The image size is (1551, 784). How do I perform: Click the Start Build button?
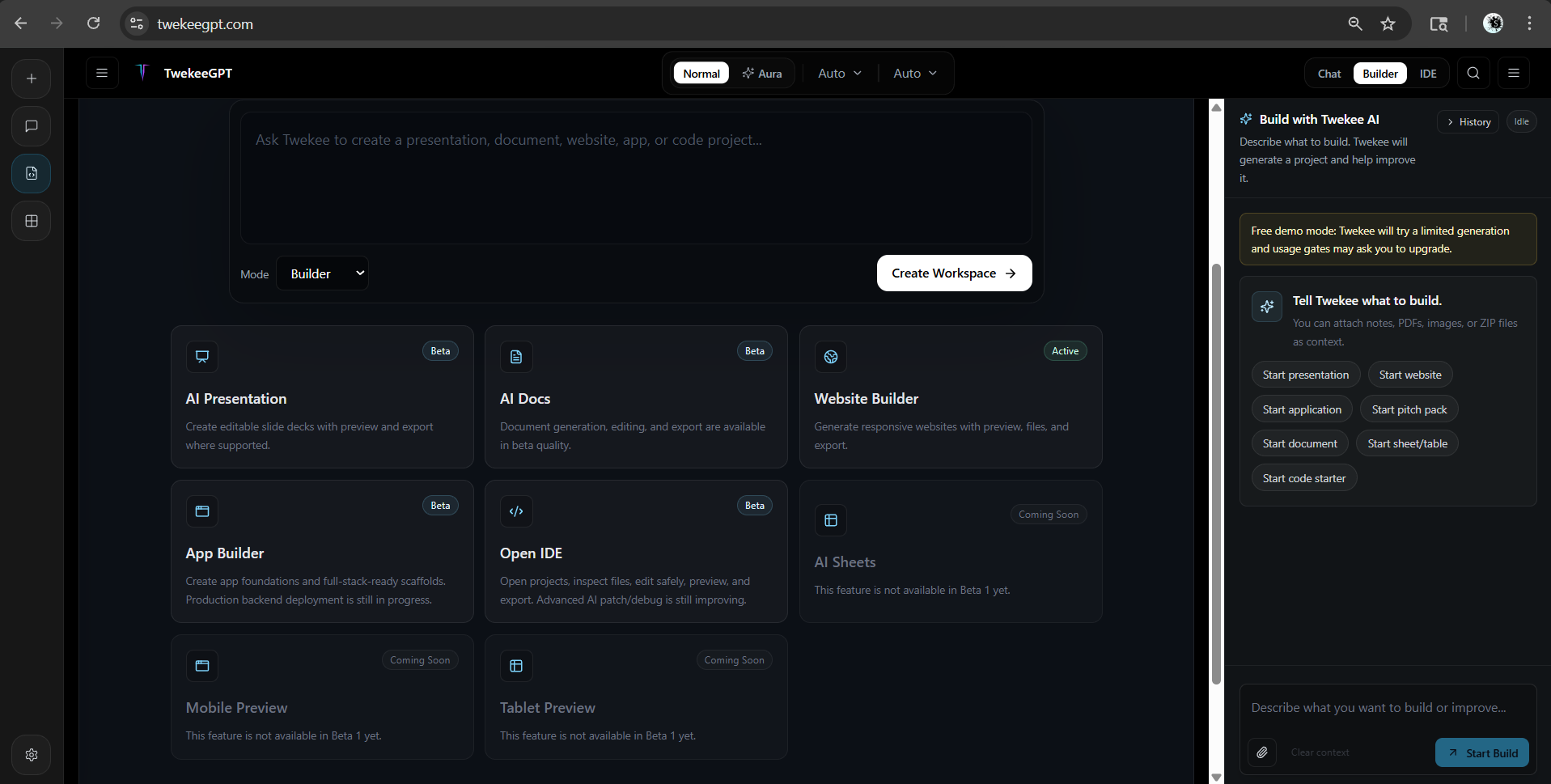pos(1482,752)
